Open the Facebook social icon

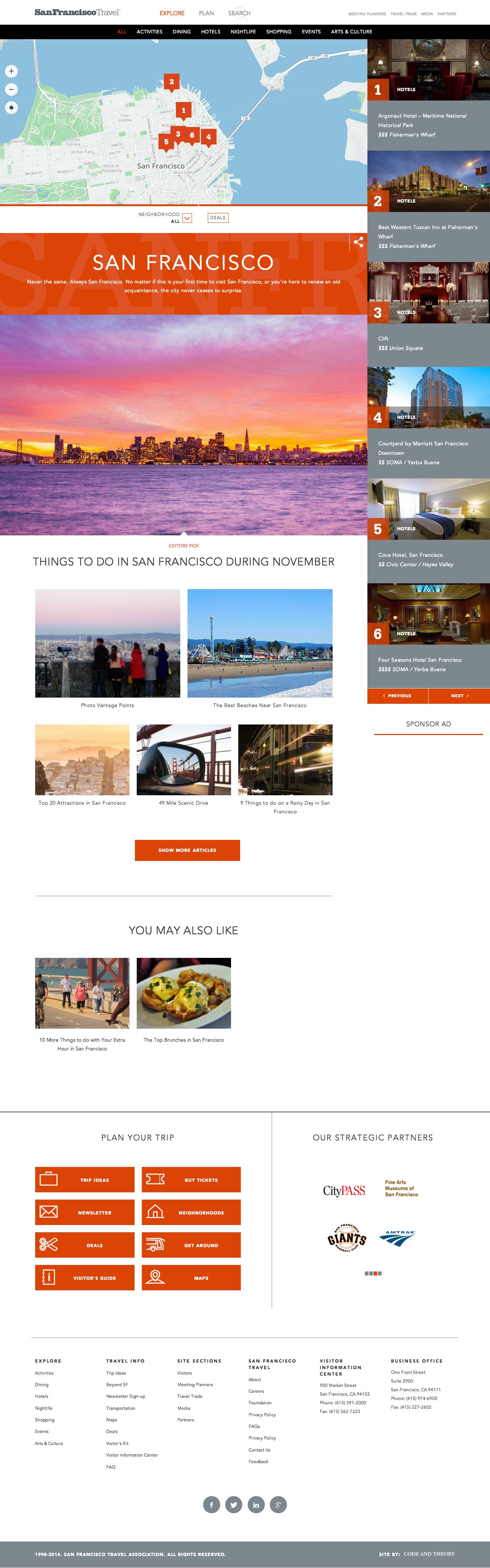click(x=211, y=1504)
